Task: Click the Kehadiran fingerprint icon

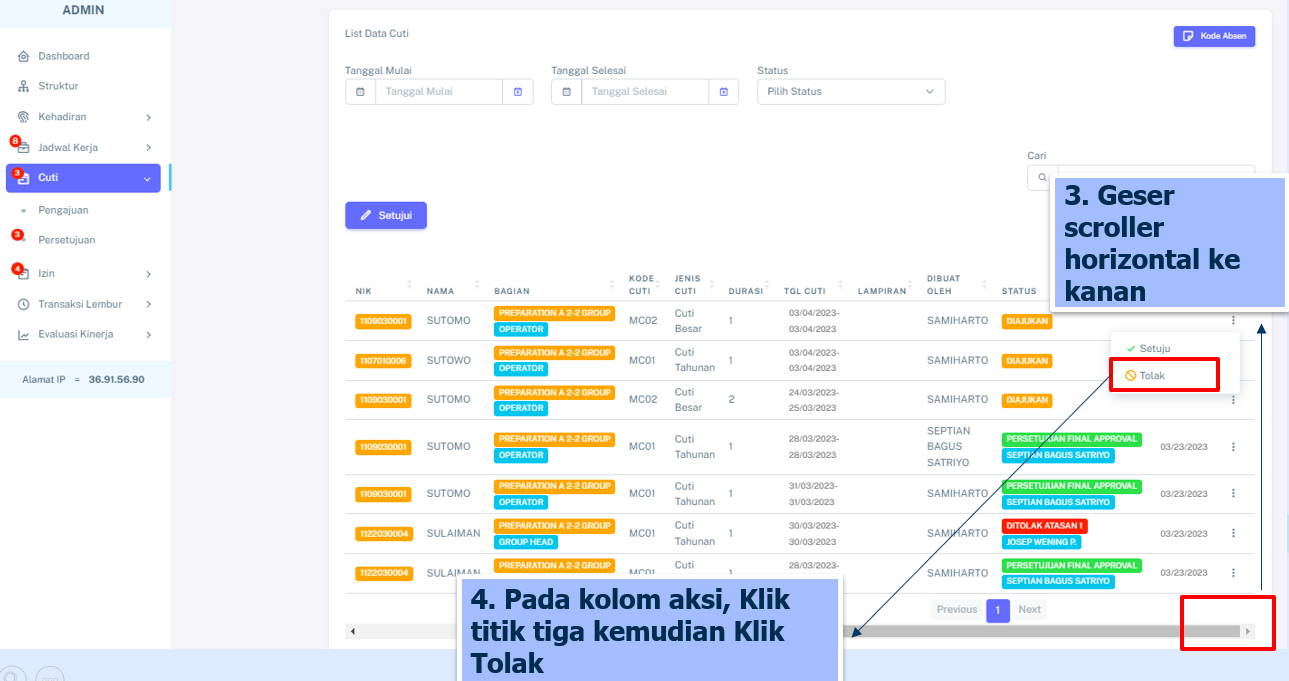Action: click(x=23, y=117)
